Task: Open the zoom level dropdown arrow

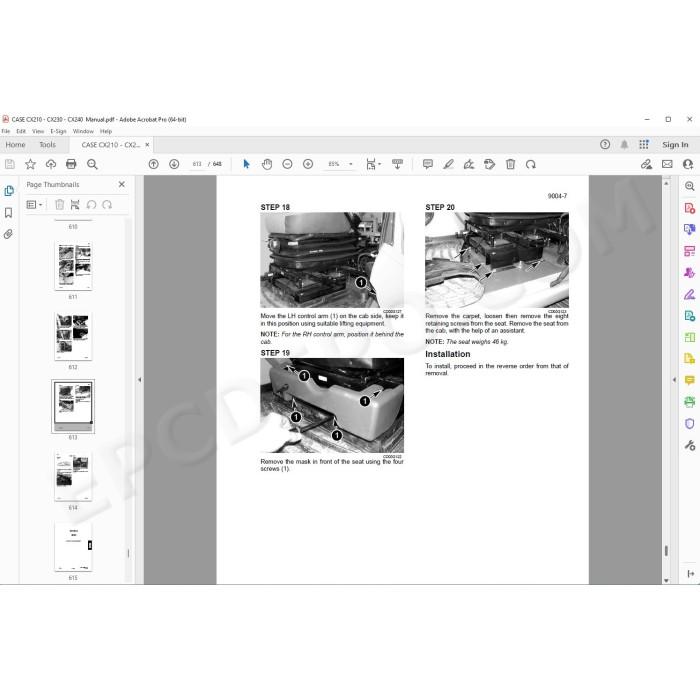Action: coord(351,164)
